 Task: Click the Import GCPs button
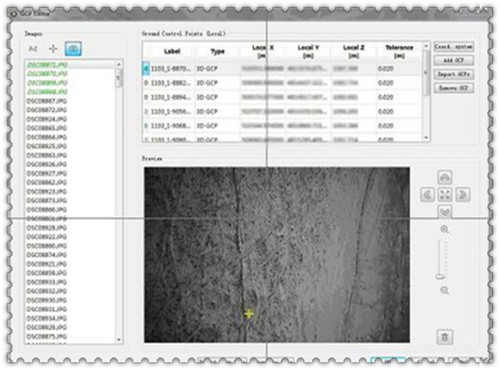tap(454, 74)
